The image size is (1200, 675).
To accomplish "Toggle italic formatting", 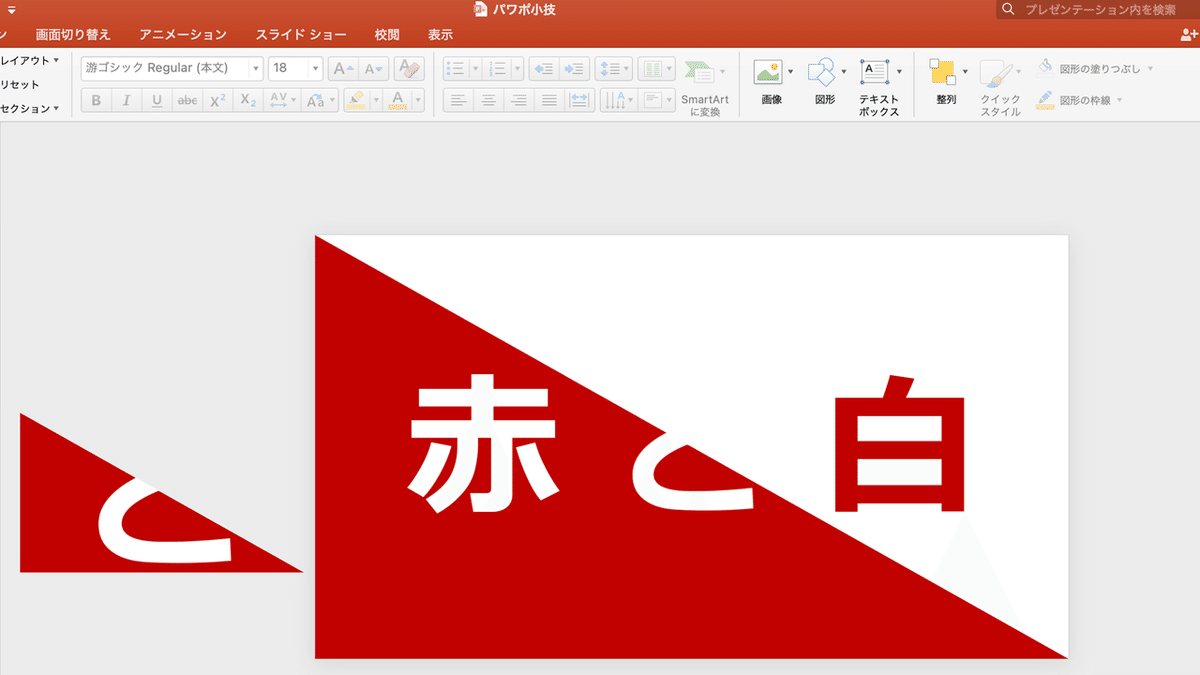I will [126, 100].
